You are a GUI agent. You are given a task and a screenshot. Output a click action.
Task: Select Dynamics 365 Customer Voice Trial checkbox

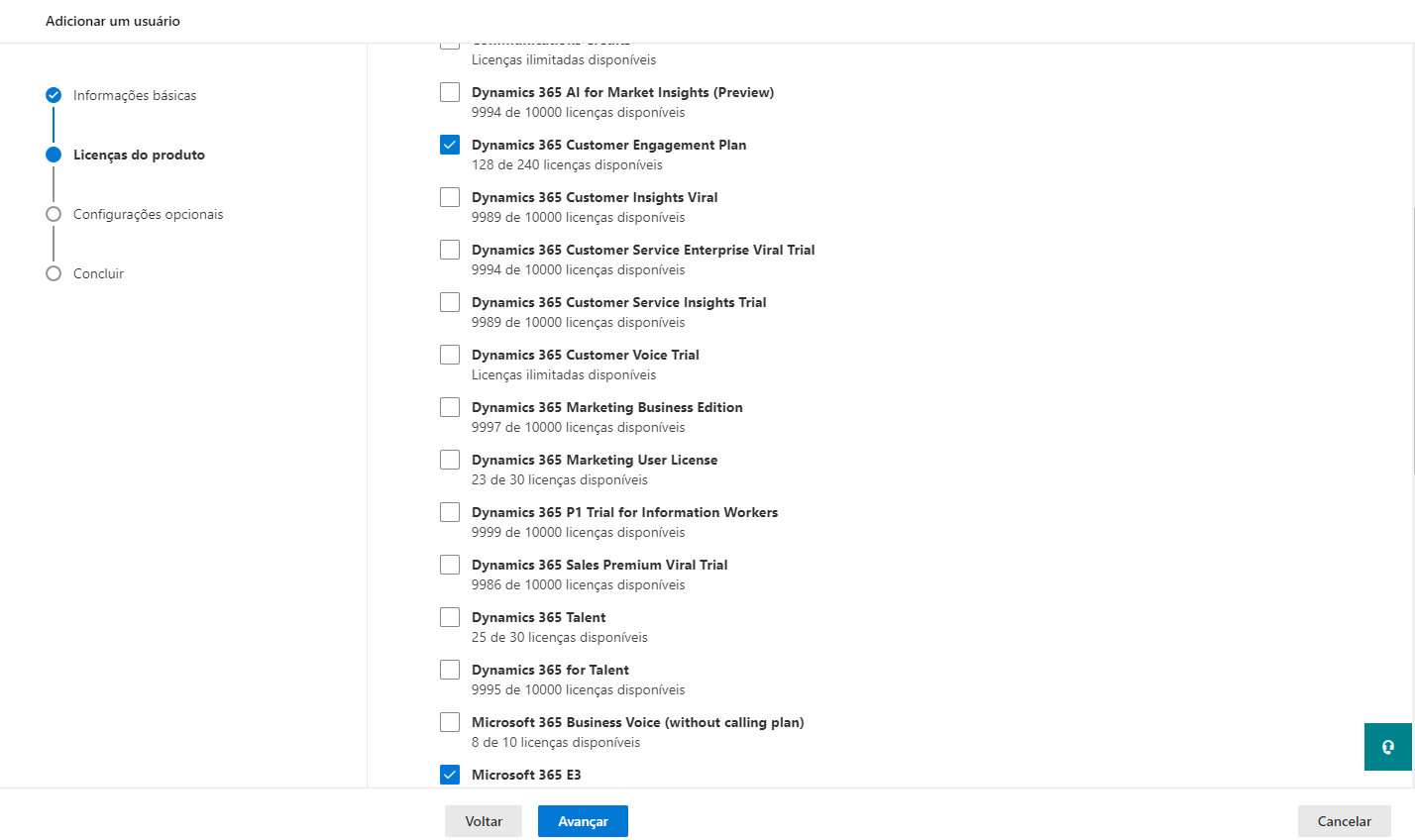[450, 355]
